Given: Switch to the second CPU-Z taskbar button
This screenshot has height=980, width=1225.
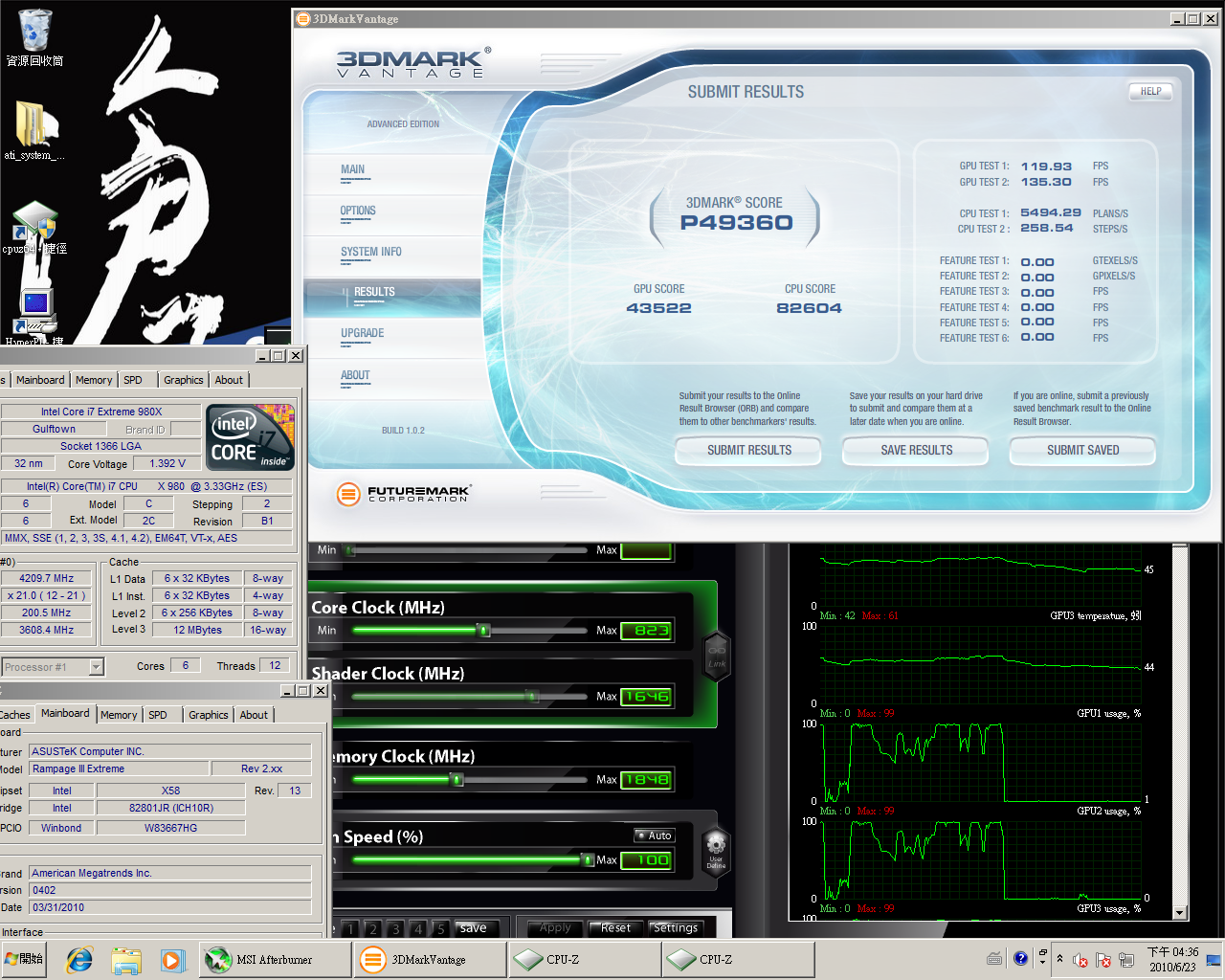Looking at the screenshot, I should point(738,959).
